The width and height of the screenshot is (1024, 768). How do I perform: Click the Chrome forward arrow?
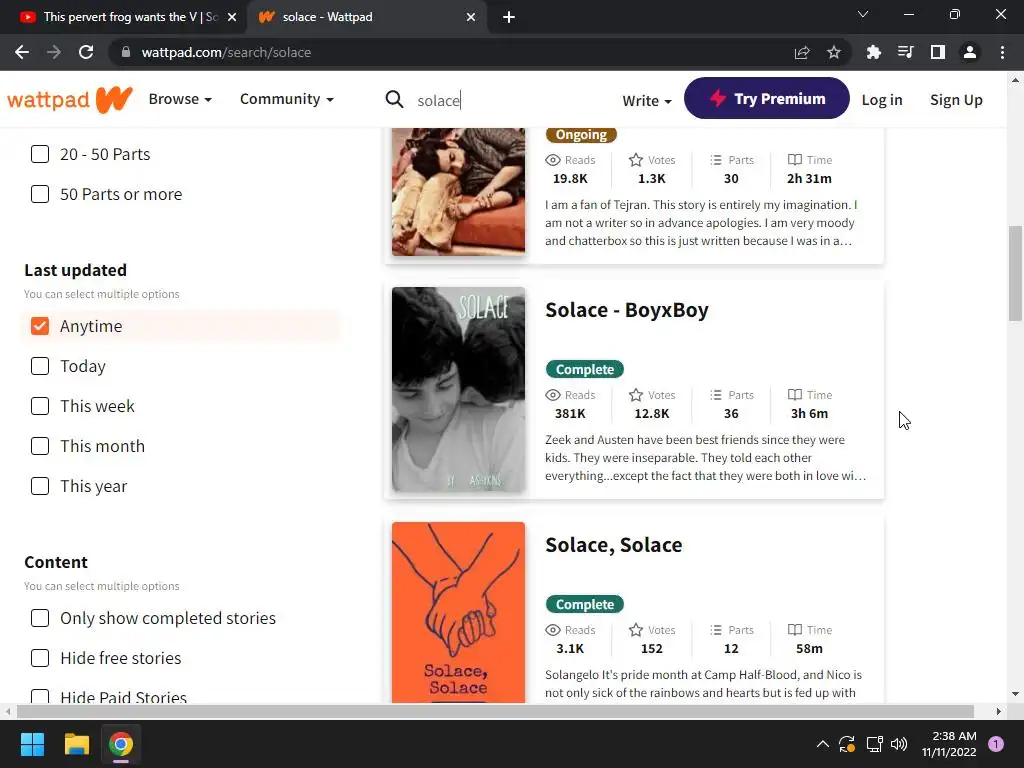point(54,52)
